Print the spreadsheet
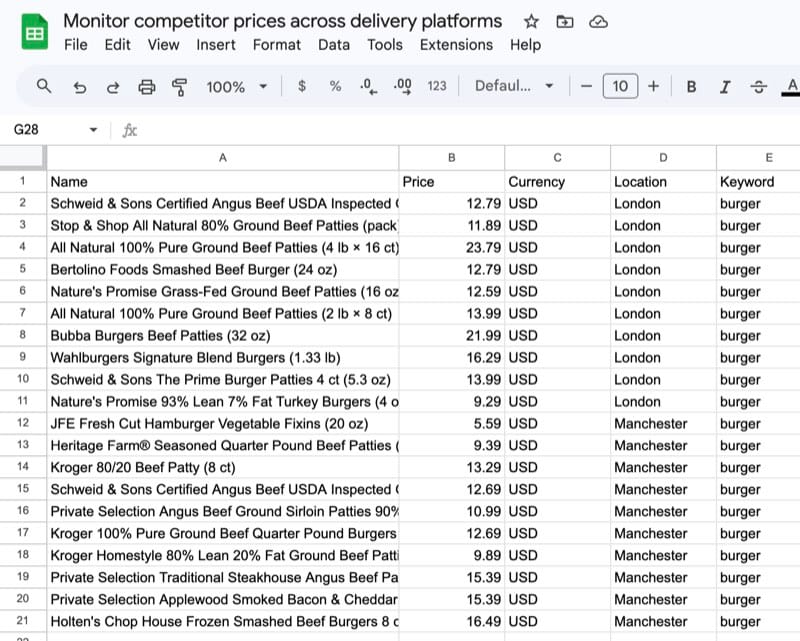800x641 pixels. point(147,87)
